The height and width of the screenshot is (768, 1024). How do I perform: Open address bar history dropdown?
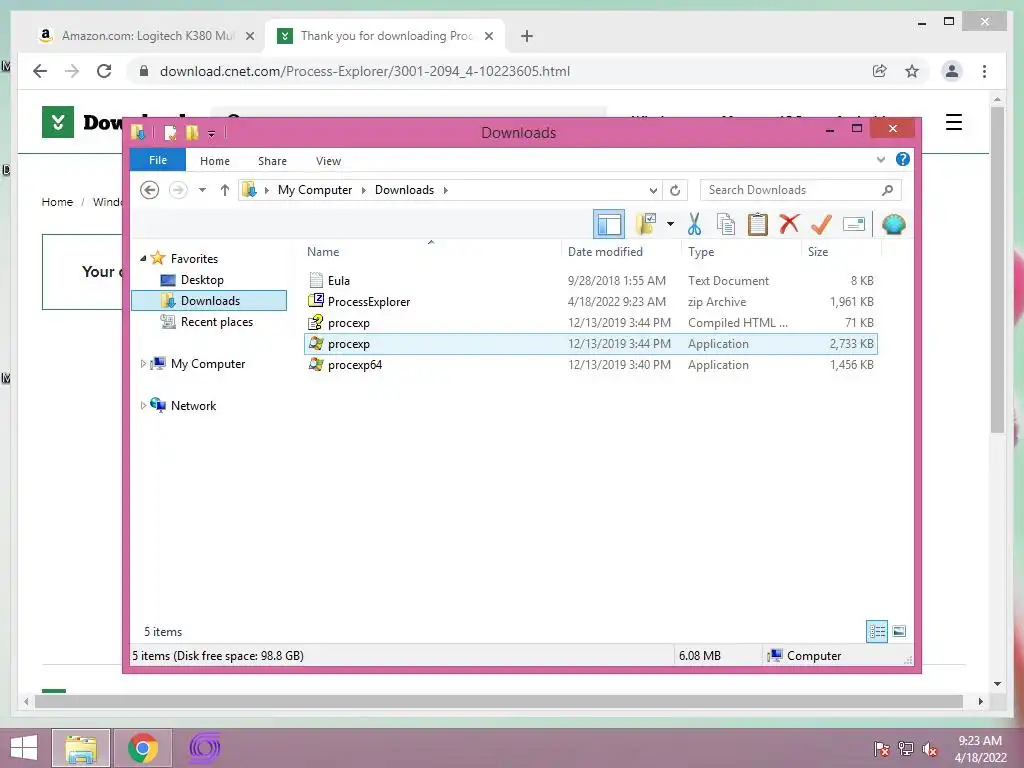point(653,190)
